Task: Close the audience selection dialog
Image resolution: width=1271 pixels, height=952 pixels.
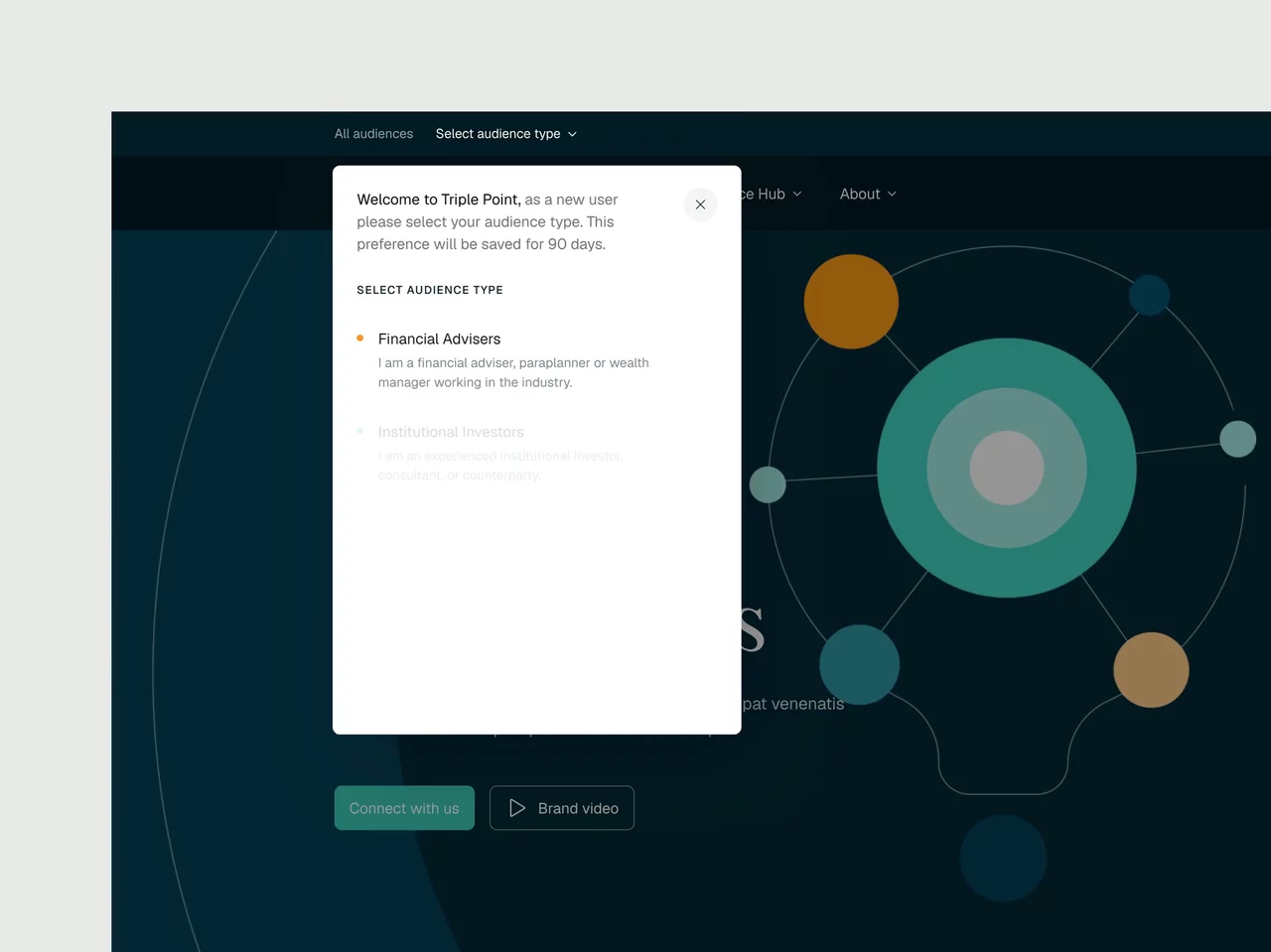Action: point(700,204)
